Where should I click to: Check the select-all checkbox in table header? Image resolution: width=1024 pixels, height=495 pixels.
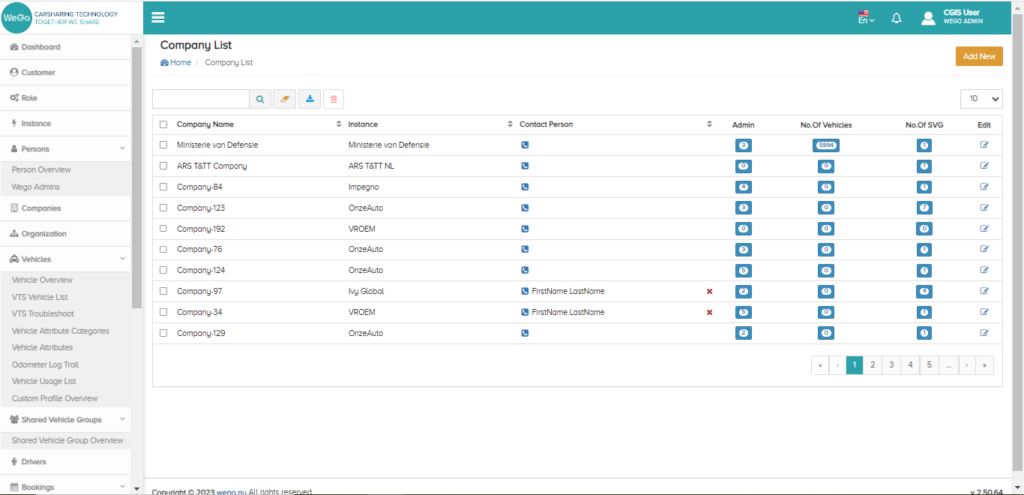coord(164,125)
